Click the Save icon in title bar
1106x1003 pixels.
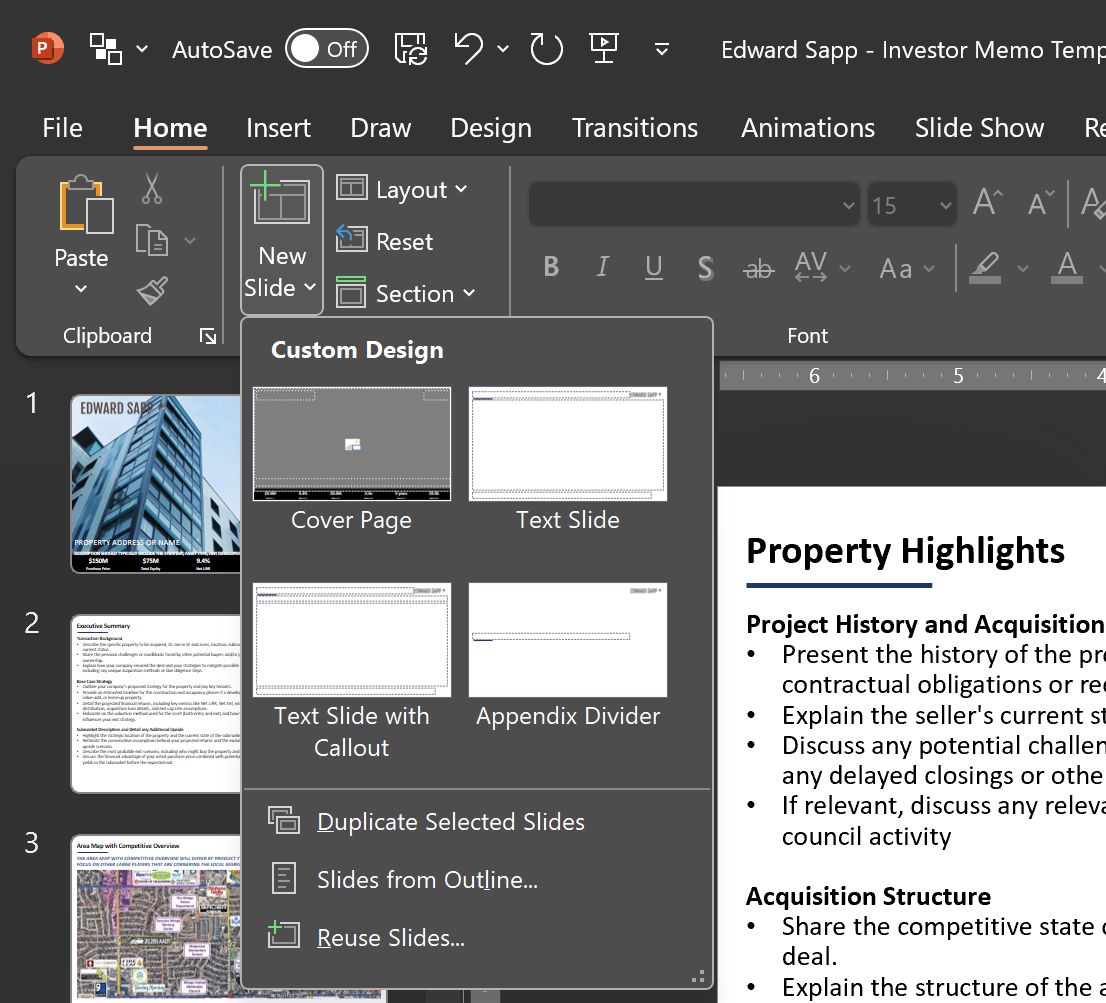pos(411,48)
